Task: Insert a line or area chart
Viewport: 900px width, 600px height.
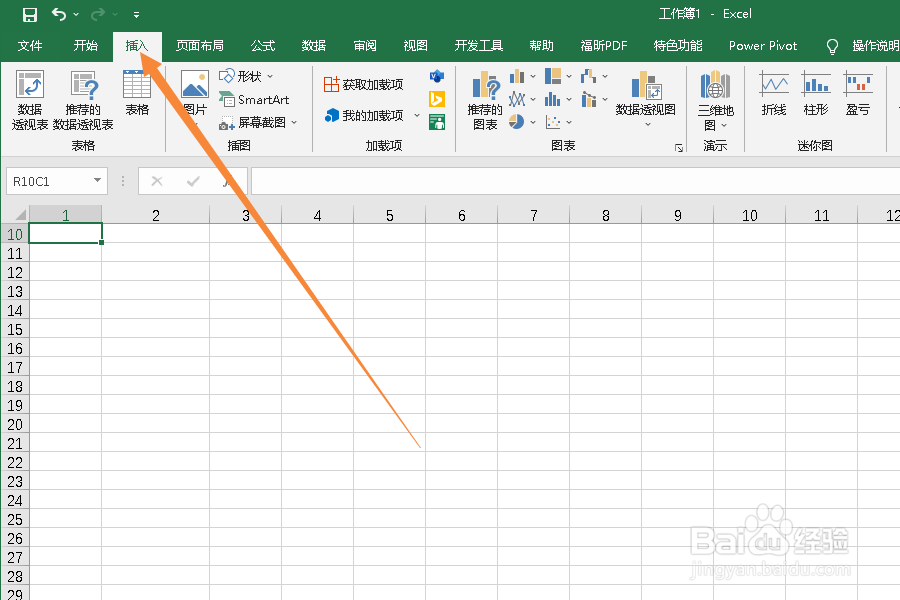Action: [517, 99]
